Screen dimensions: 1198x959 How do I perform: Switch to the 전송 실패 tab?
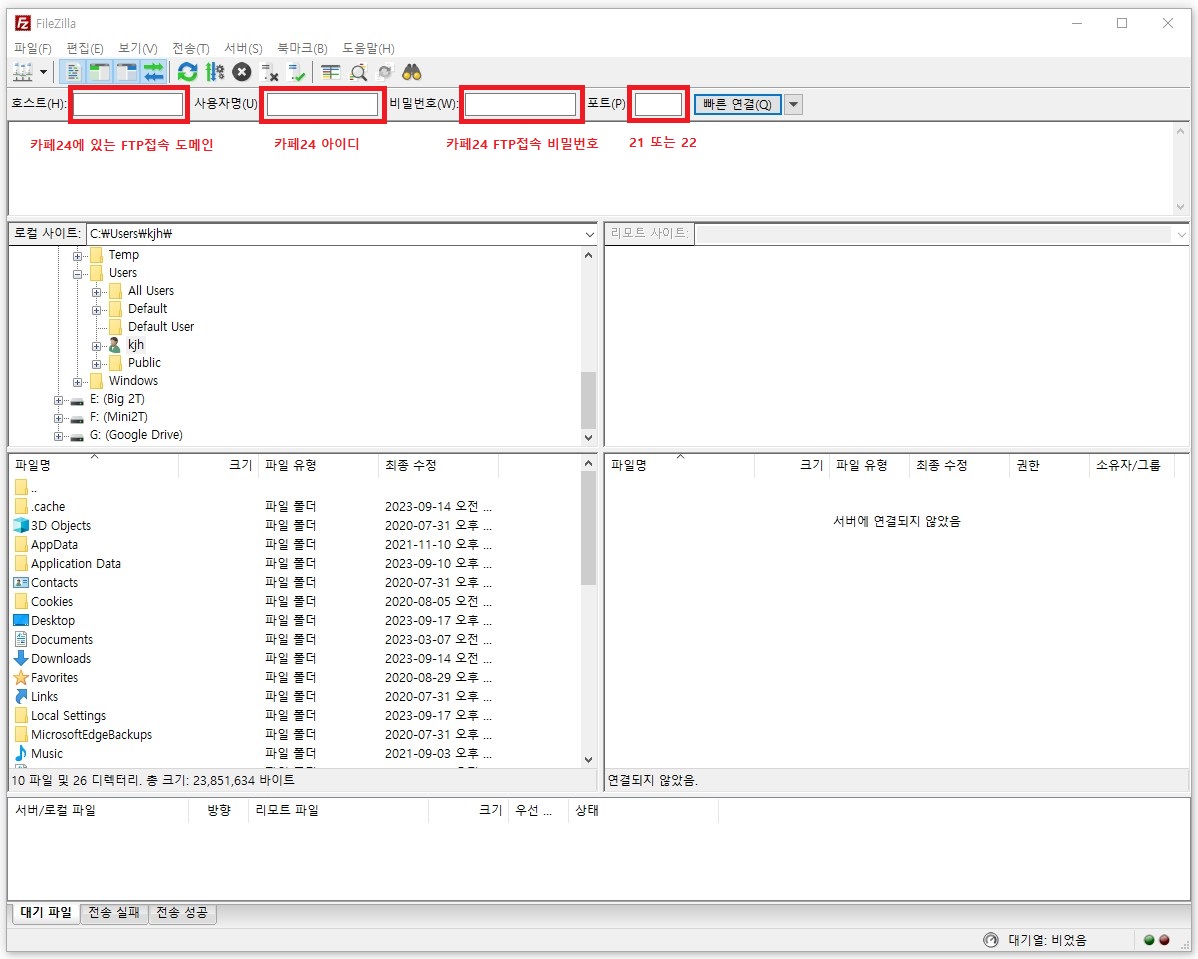point(114,912)
